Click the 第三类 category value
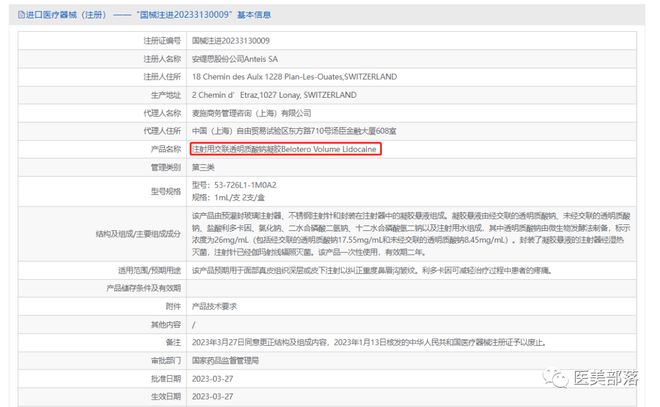The image size is (660, 407). (x=203, y=168)
